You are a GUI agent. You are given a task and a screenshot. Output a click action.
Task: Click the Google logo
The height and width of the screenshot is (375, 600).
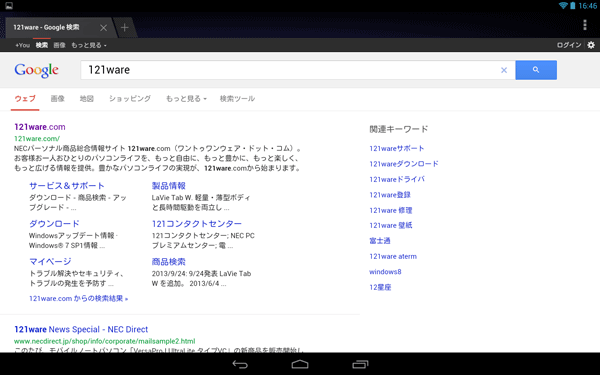click(x=37, y=70)
